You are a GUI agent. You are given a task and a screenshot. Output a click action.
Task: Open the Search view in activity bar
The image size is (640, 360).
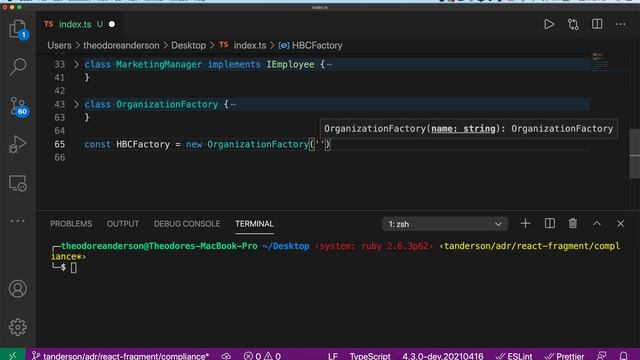coord(18,67)
